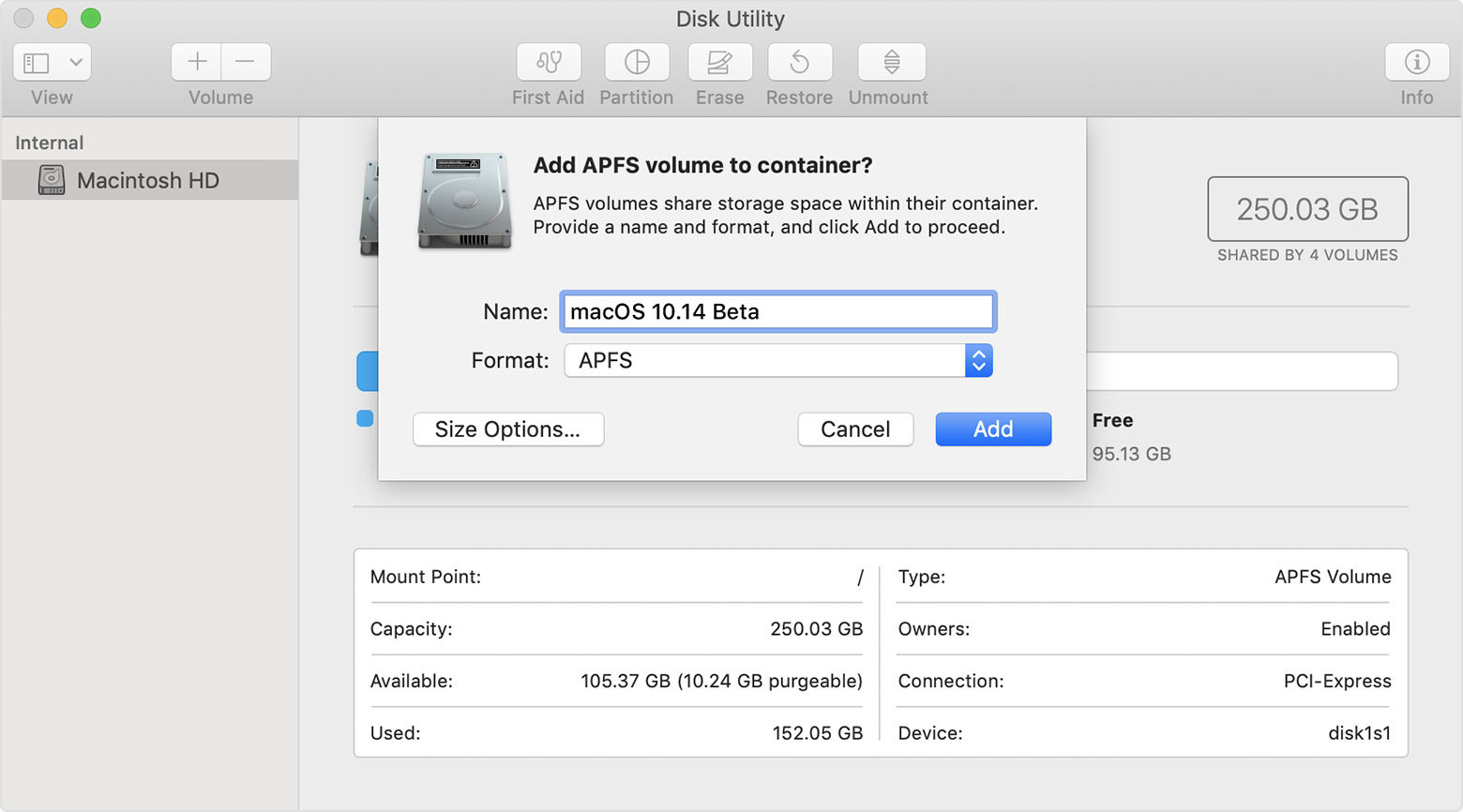
Task: Remove volume with minus button
Action: click(246, 63)
